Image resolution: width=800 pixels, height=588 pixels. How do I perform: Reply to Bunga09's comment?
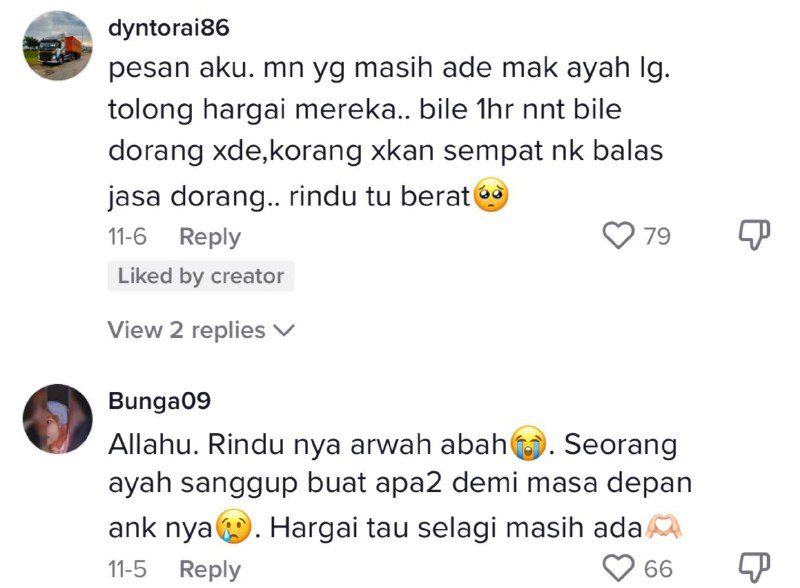tap(210, 569)
